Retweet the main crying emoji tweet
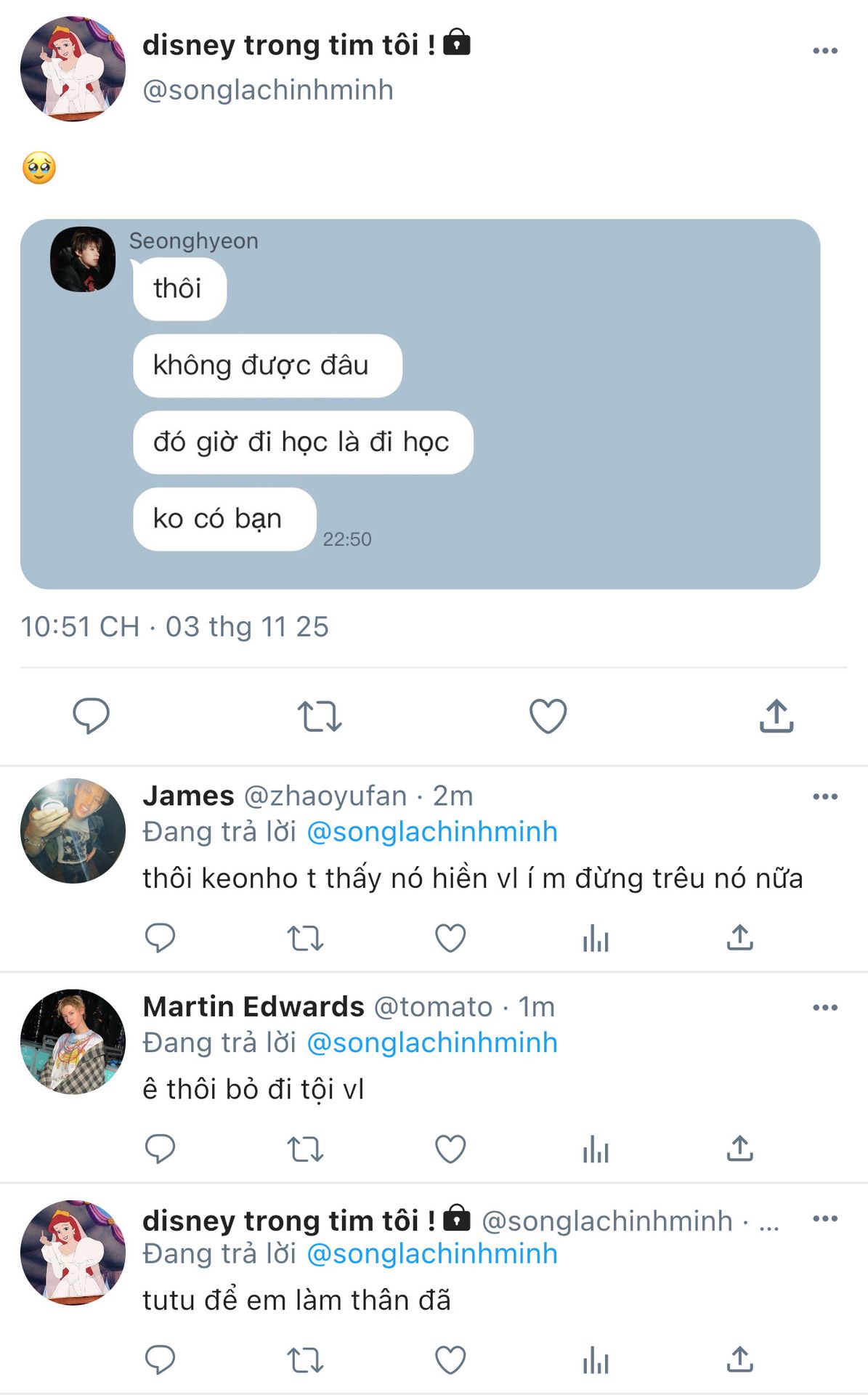Screen dimensions: 868x1395 click(x=320, y=716)
